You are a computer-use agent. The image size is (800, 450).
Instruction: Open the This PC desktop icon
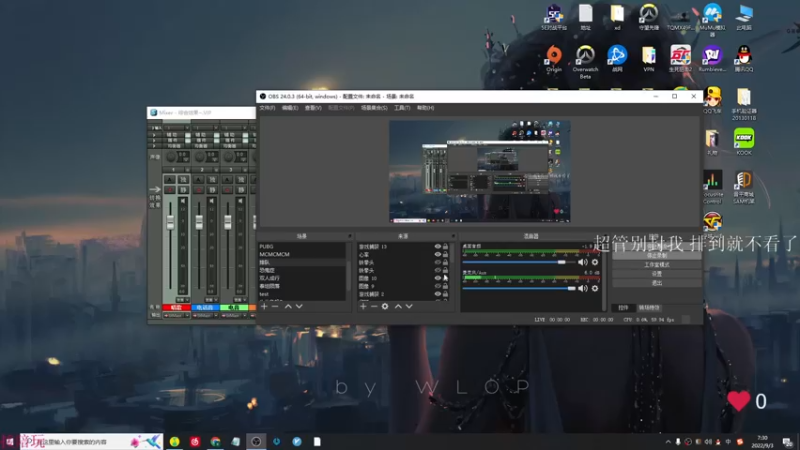point(744,17)
